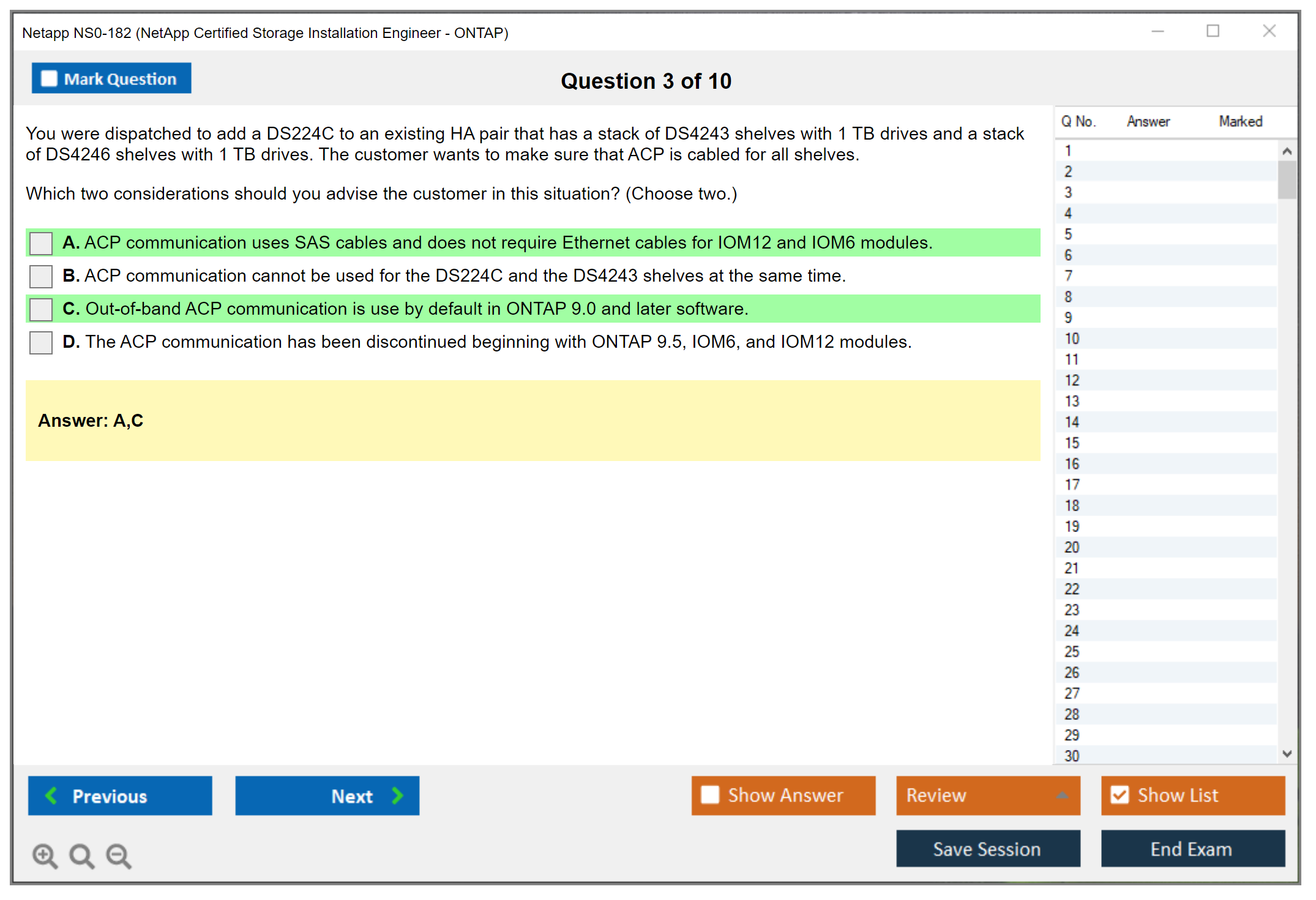Click the zoom in magnifier icon
1316x900 pixels.
45,855
